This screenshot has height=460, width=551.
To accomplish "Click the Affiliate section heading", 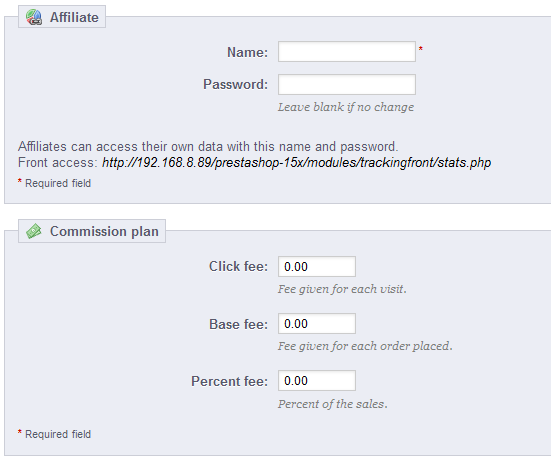I will click(74, 17).
